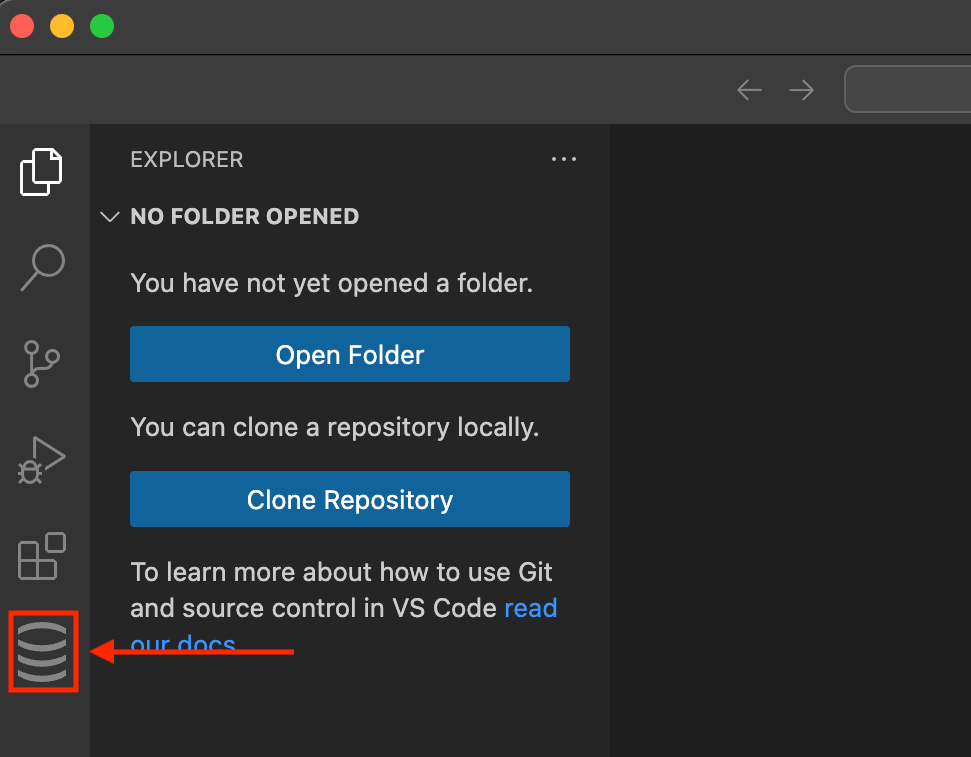Image resolution: width=971 pixels, height=757 pixels.
Task: Switch to the Source Control view
Action: pos(42,364)
